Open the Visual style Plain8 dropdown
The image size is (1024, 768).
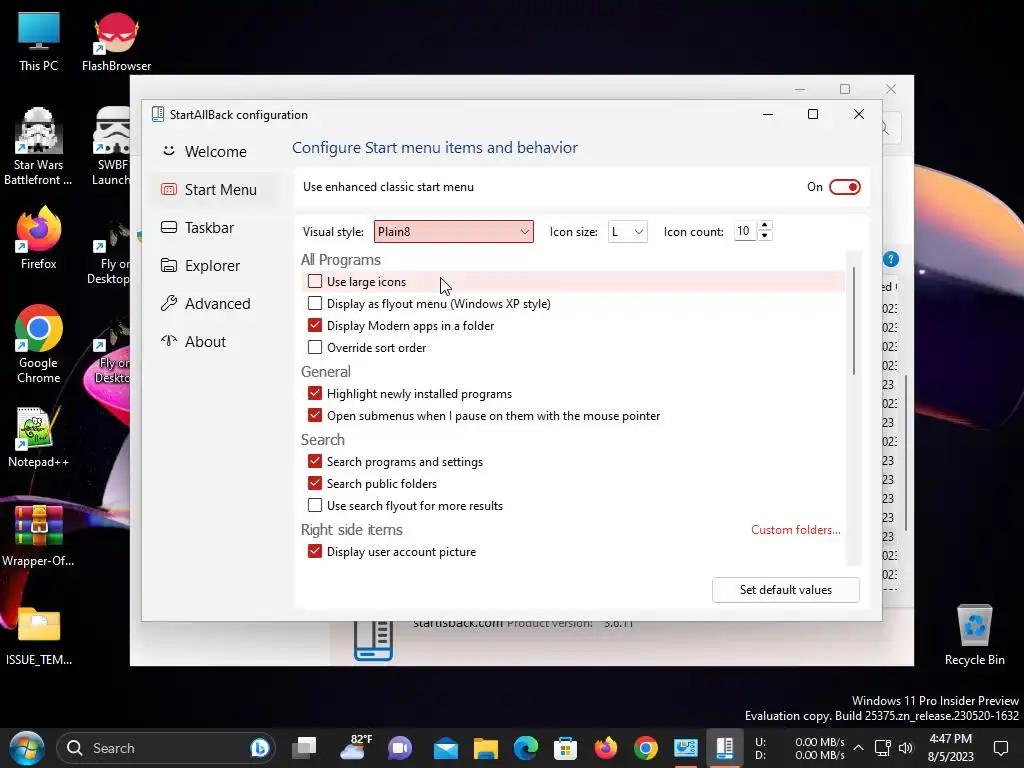453,232
